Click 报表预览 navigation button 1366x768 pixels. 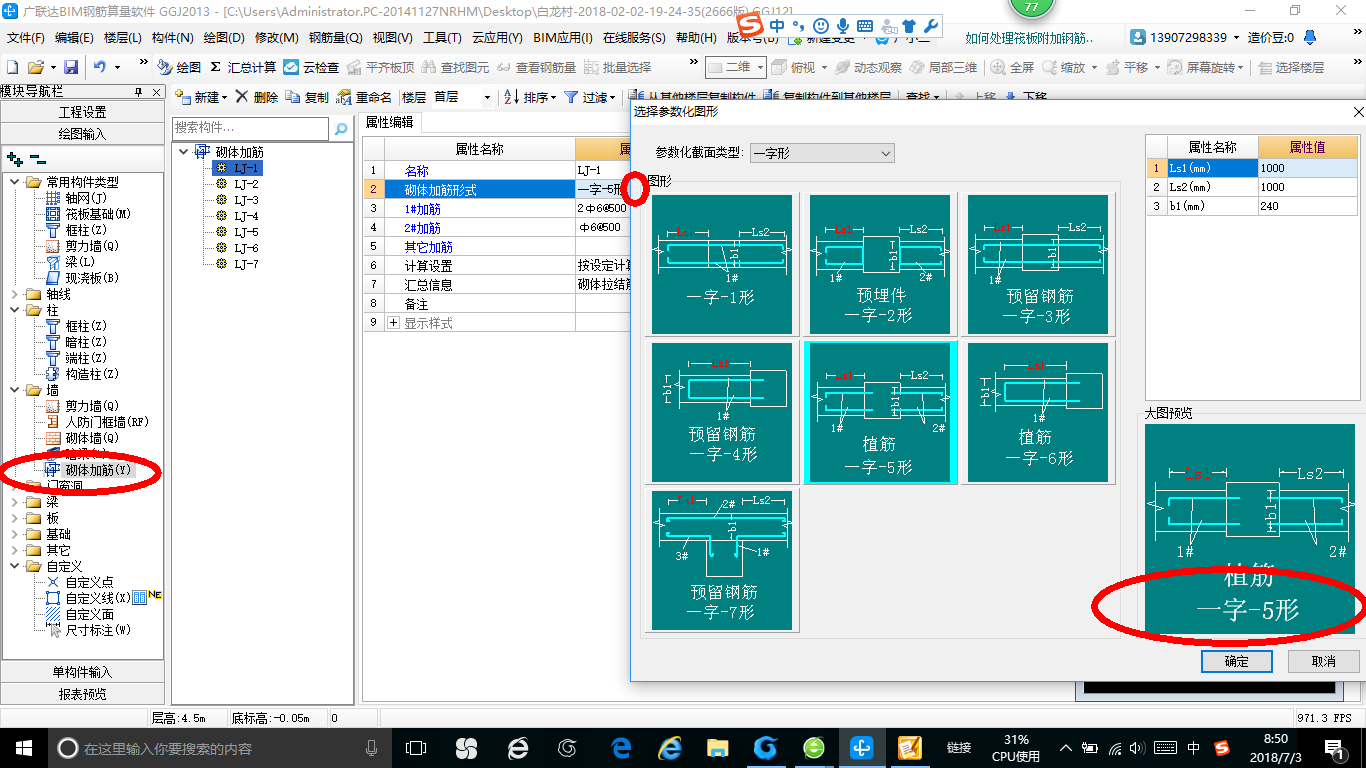pos(82,694)
